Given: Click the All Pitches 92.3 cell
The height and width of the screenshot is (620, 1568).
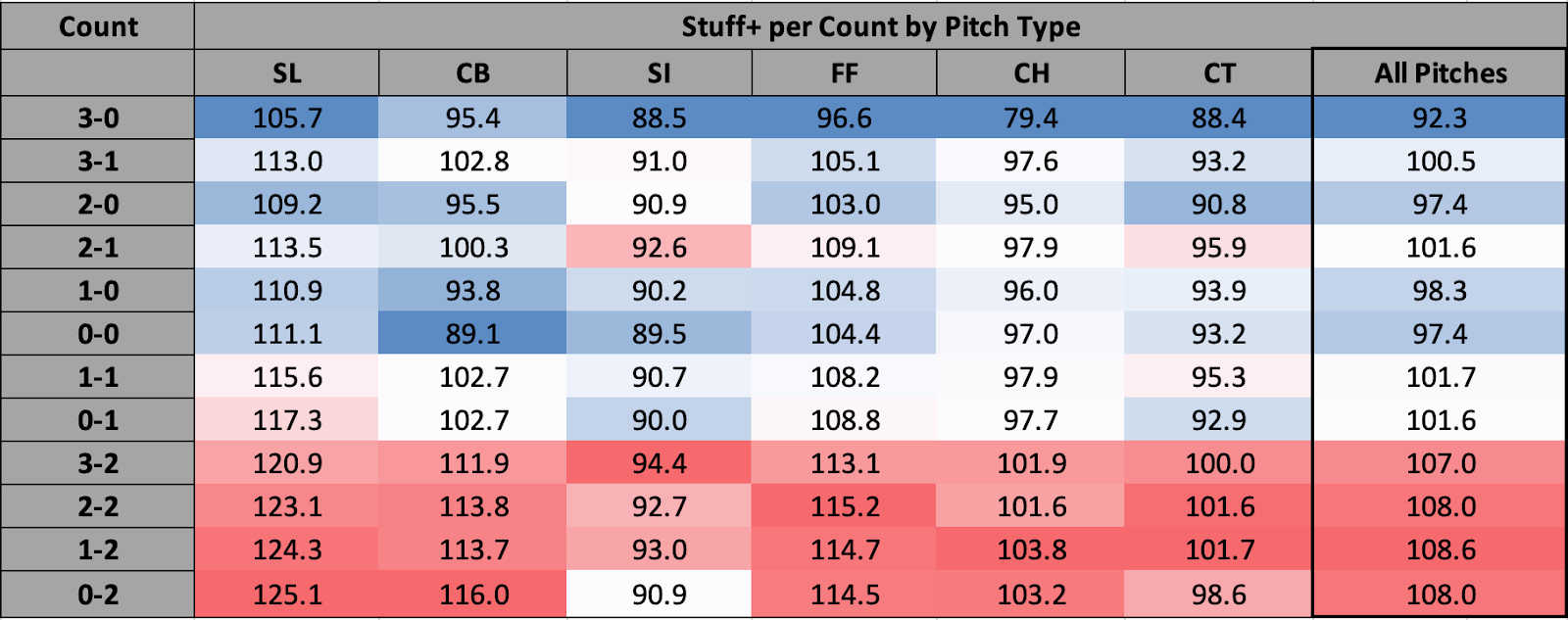Looking at the screenshot, I should click(x=1440, y=119).
